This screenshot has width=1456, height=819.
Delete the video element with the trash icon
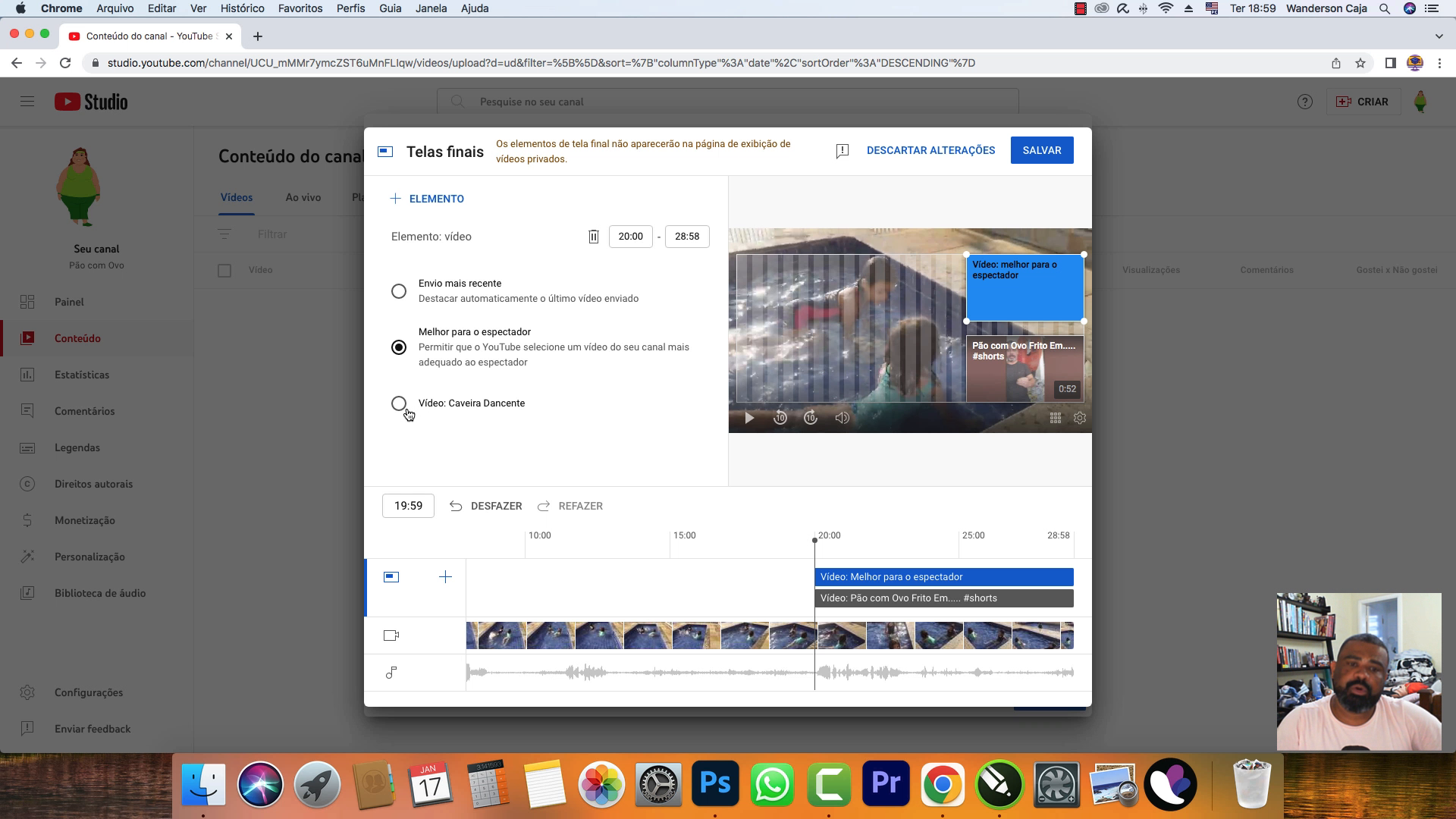point(593,237)
